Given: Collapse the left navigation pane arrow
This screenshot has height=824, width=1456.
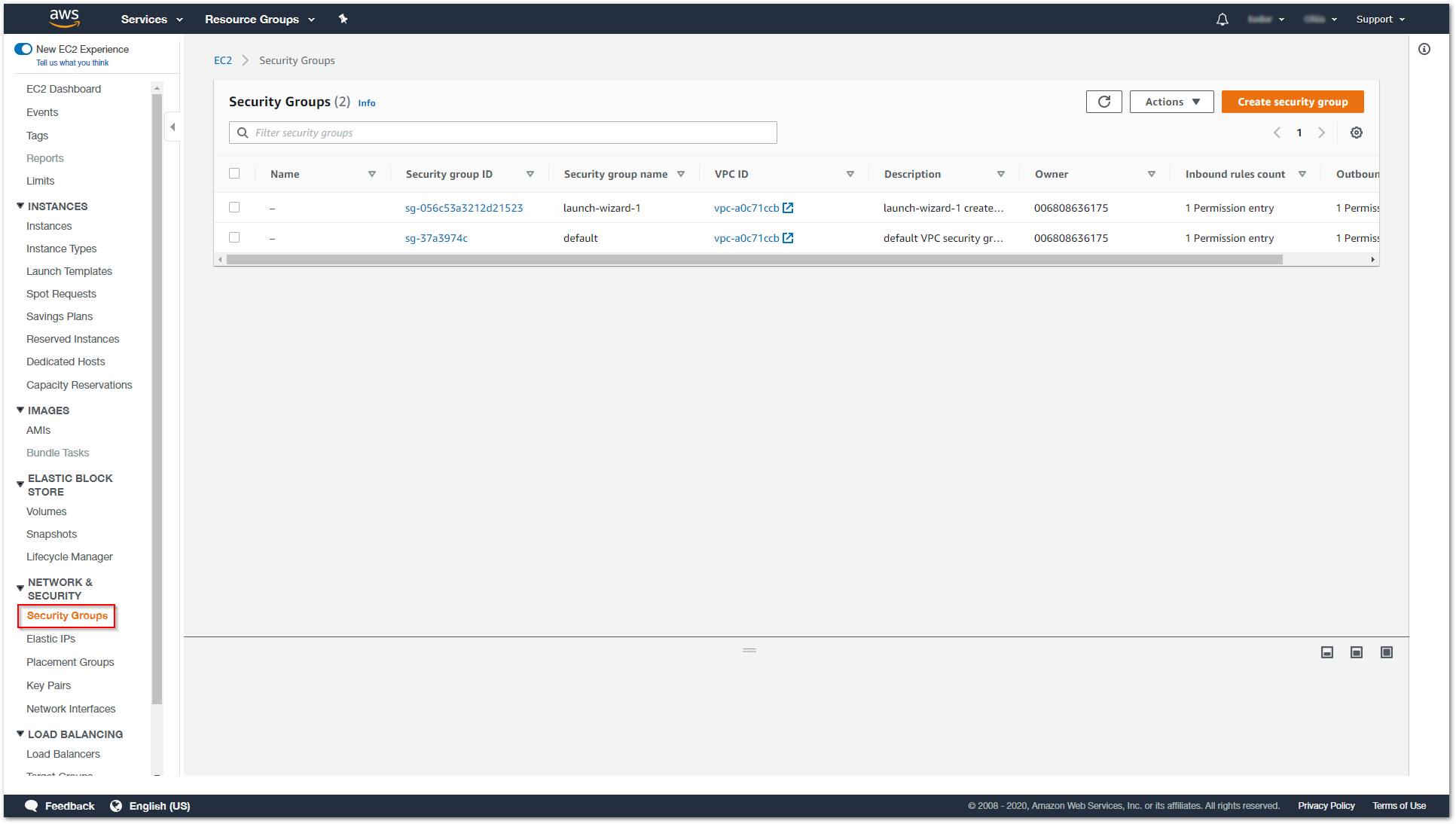Looking at the screenshot, I should click(172, 127).
